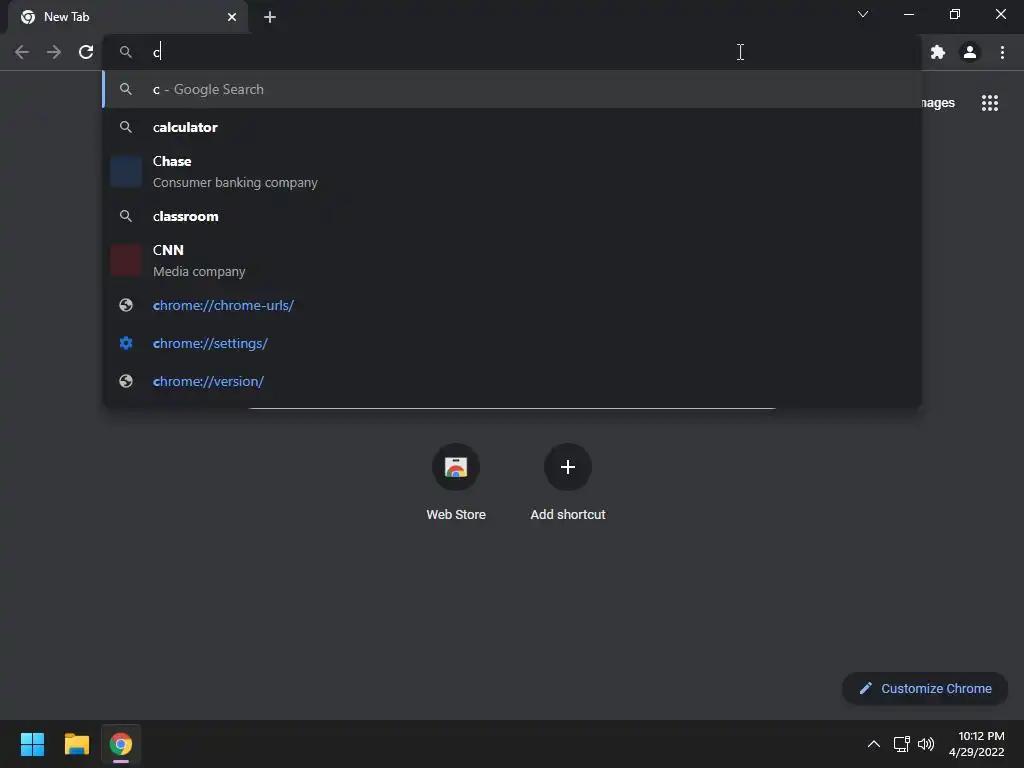1024x768 pixels.
Task: Click the CNN logo thumbnail
Action: (126, 261)
